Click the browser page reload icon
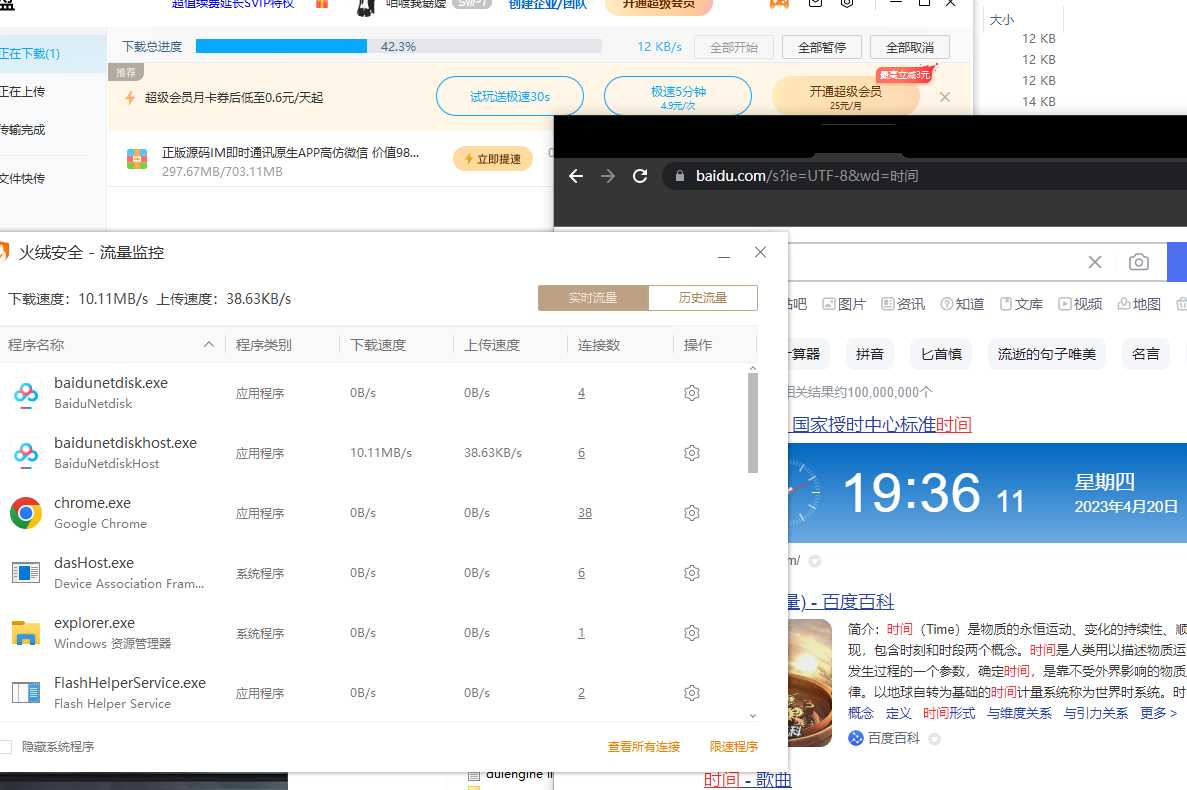 (x=640, y=175)
